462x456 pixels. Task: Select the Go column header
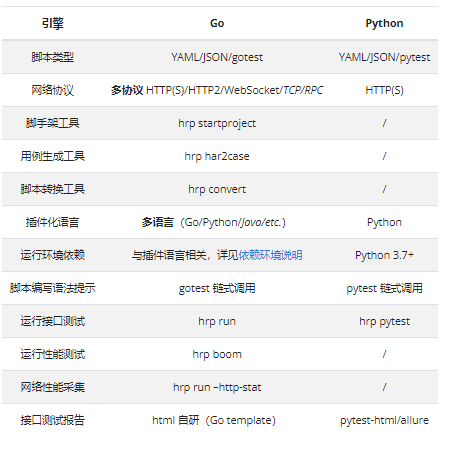coord(217,23)
